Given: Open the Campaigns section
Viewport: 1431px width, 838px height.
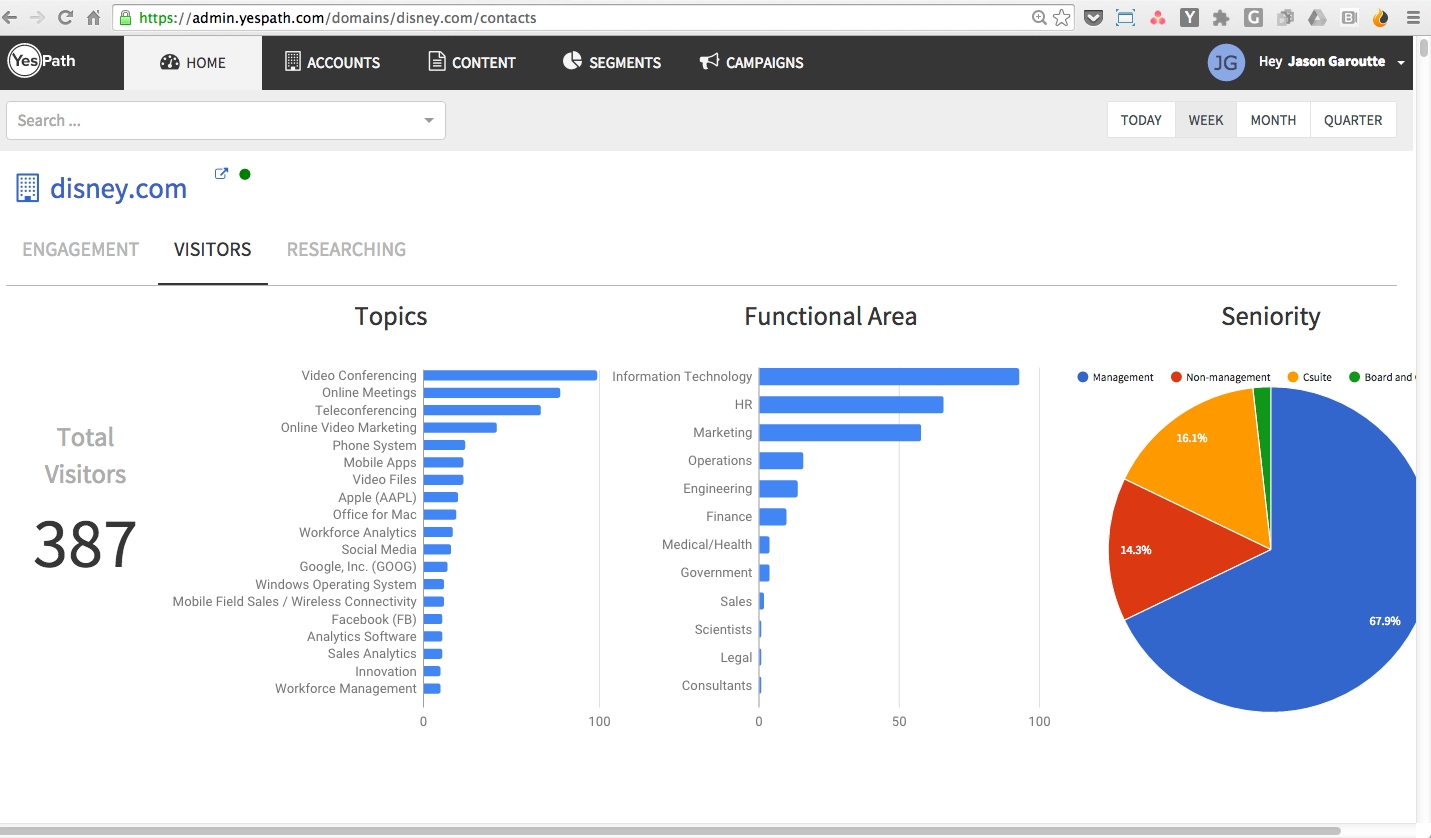Looking at the screenshot, I should tap(751, 62).
